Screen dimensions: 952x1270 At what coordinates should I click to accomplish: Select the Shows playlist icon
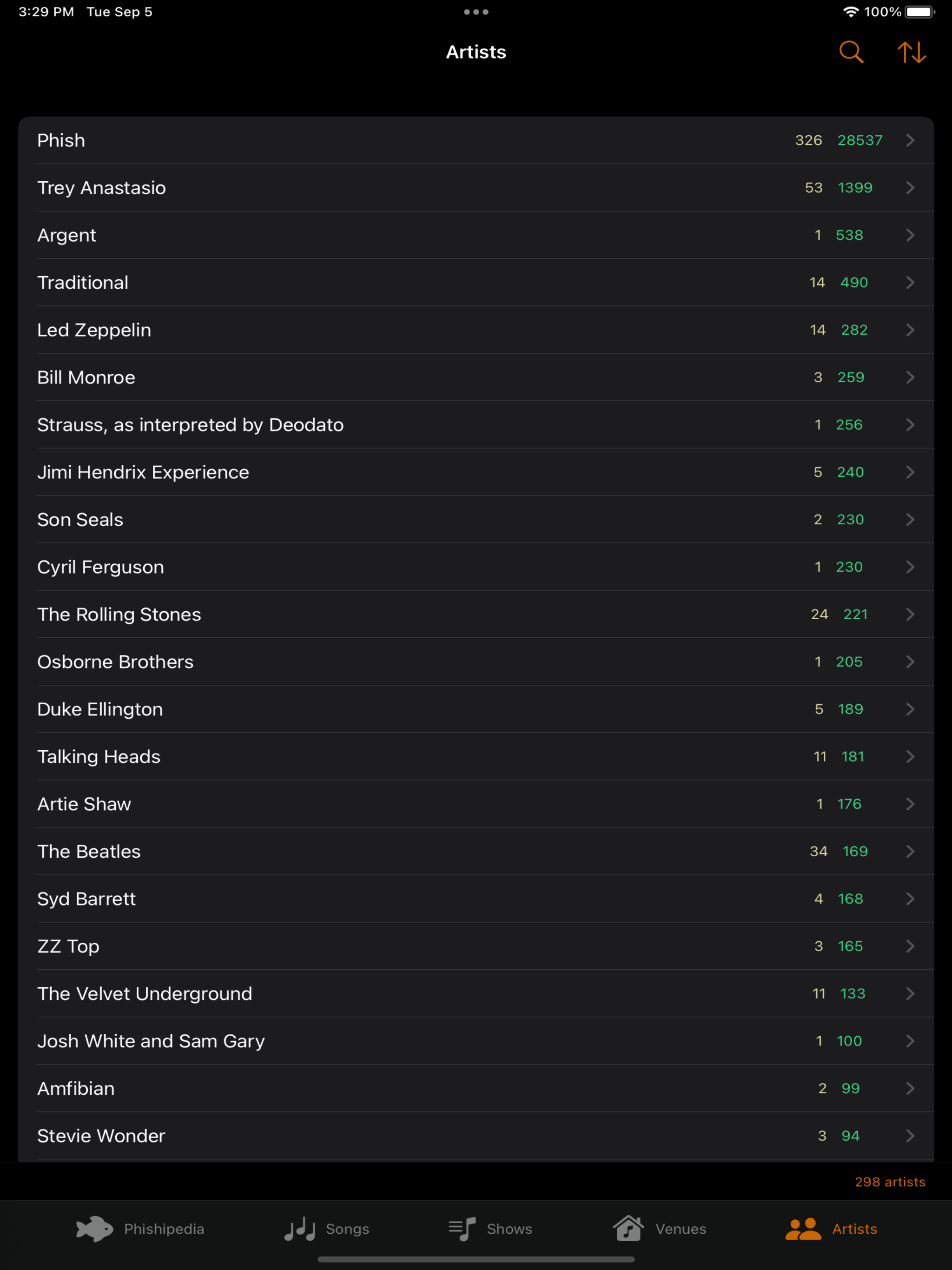click(x=462, y=1229)
